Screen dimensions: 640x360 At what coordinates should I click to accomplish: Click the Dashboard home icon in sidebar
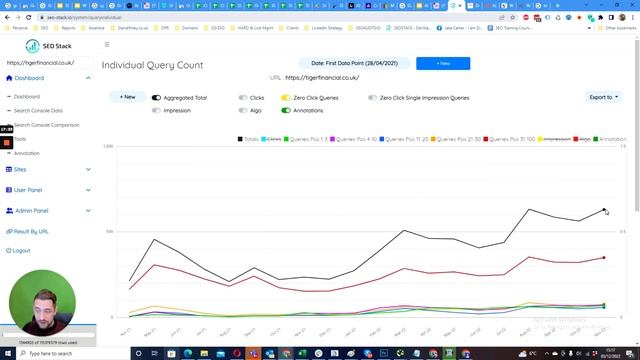coord(9,78)
